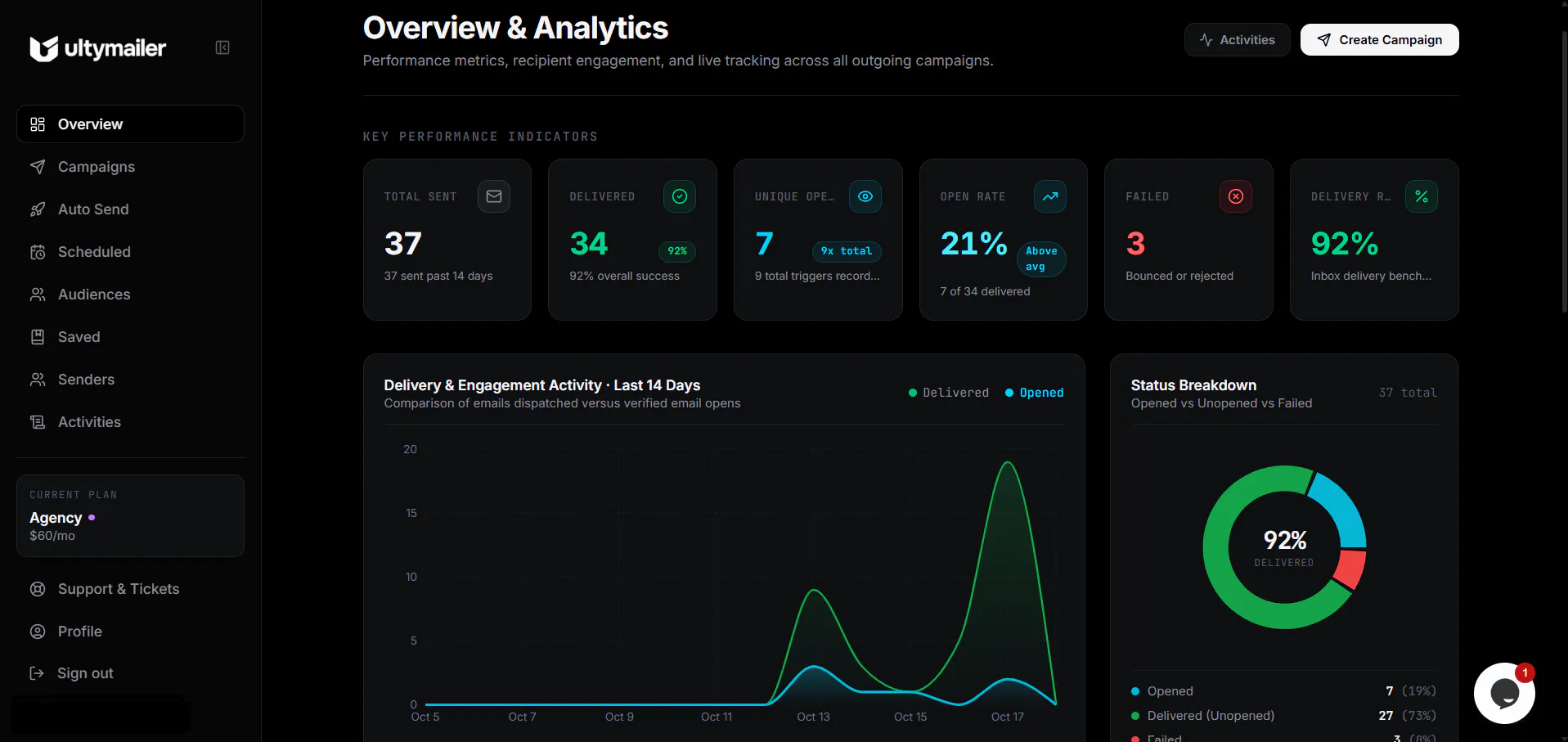Viewport: 1568px width, 742px height.
Task: Open the Overview page
Action: (x=130, y=124)
